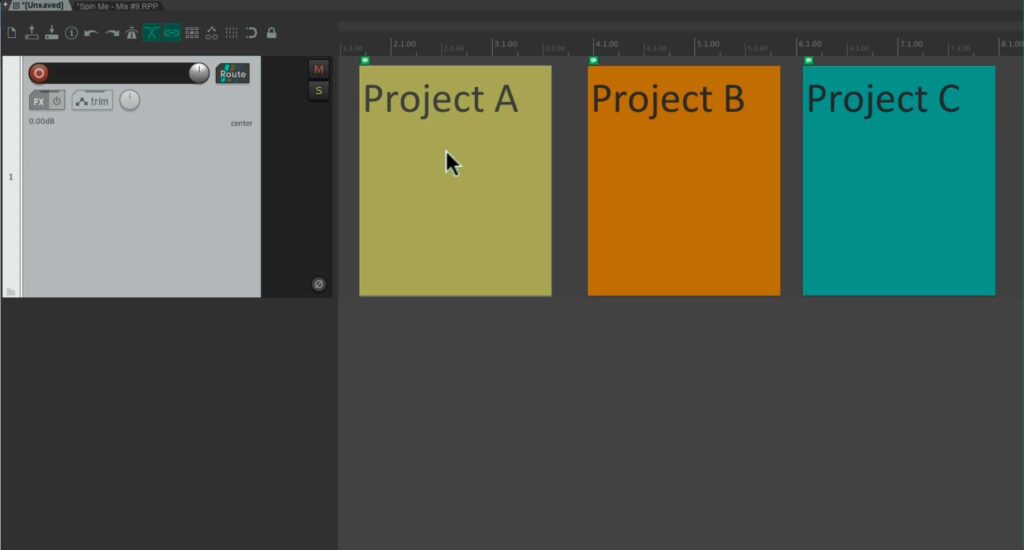Toggle snap magnet icon

(251, 33)
